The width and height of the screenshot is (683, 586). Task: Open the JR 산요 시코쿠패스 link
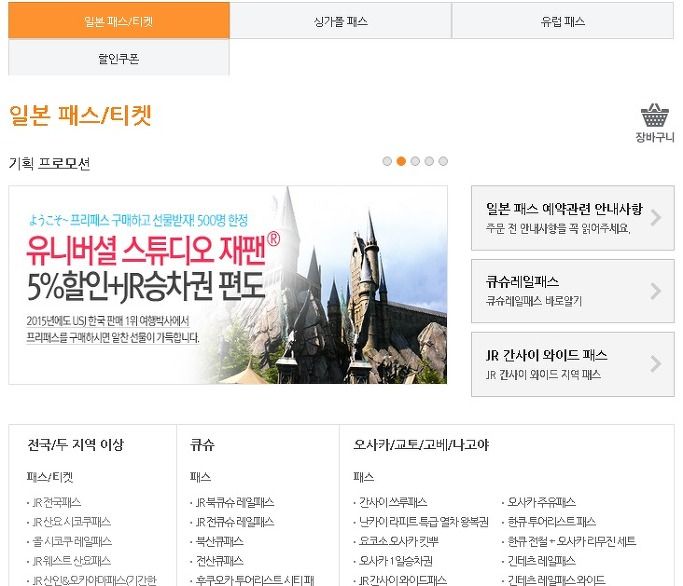point(71,522)
